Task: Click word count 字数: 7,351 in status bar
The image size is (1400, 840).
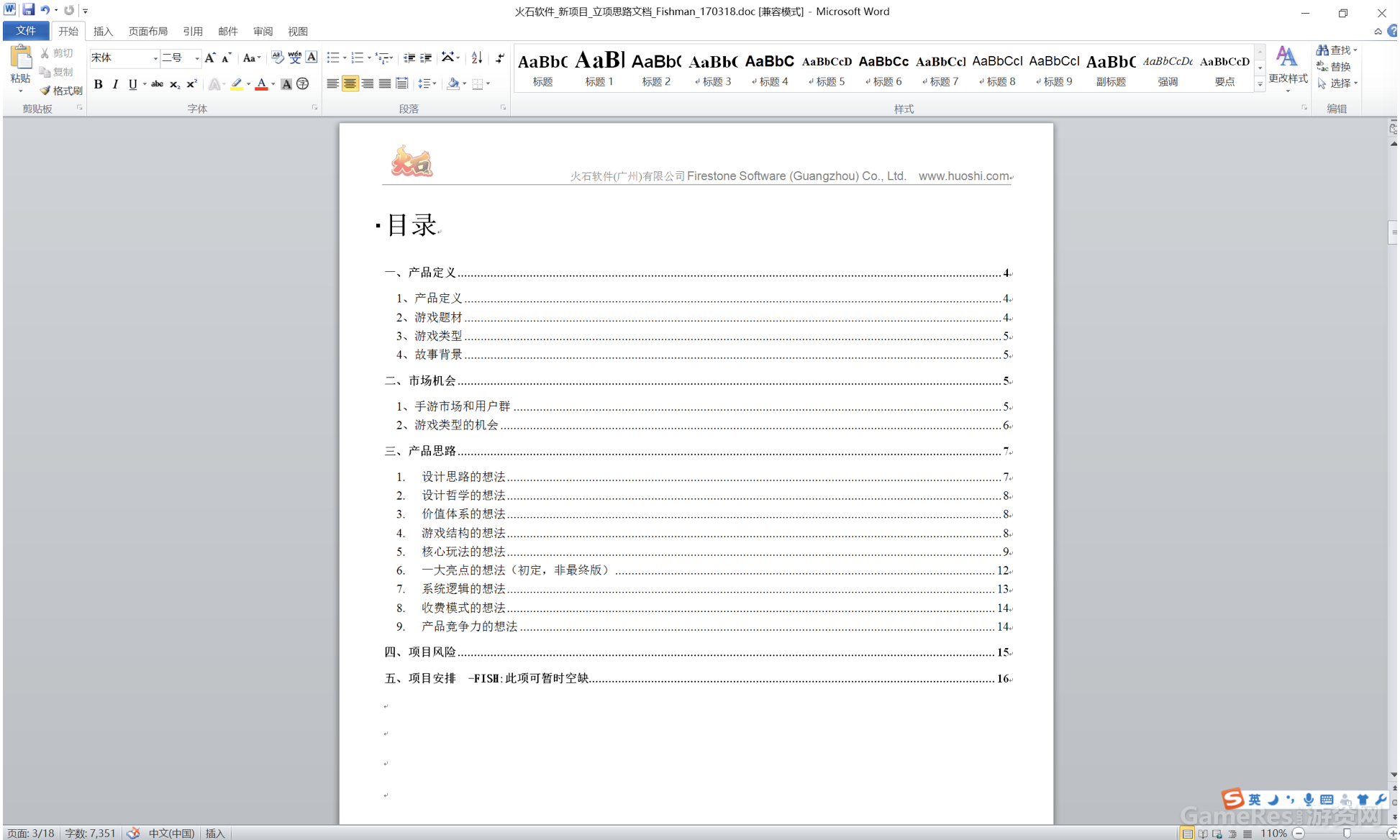Action: (x=90, y=833)
